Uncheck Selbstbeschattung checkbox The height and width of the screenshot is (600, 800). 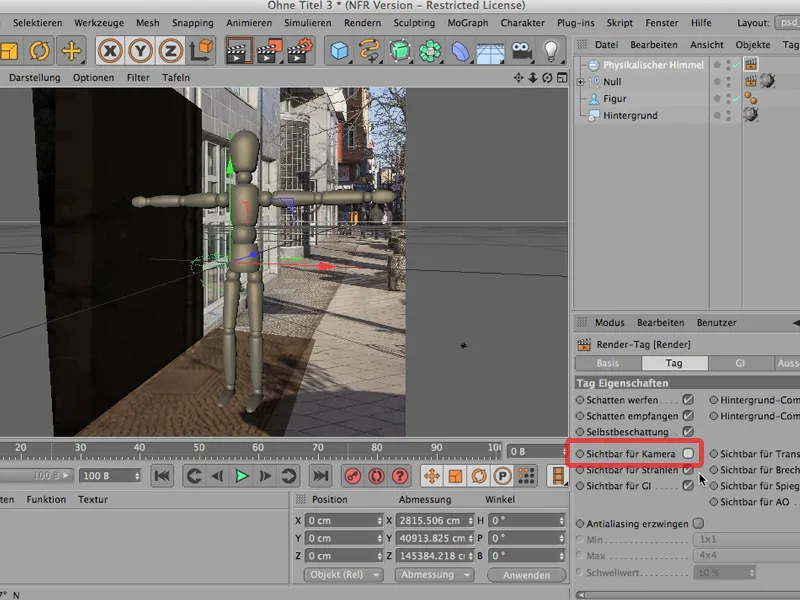(688, 431)
